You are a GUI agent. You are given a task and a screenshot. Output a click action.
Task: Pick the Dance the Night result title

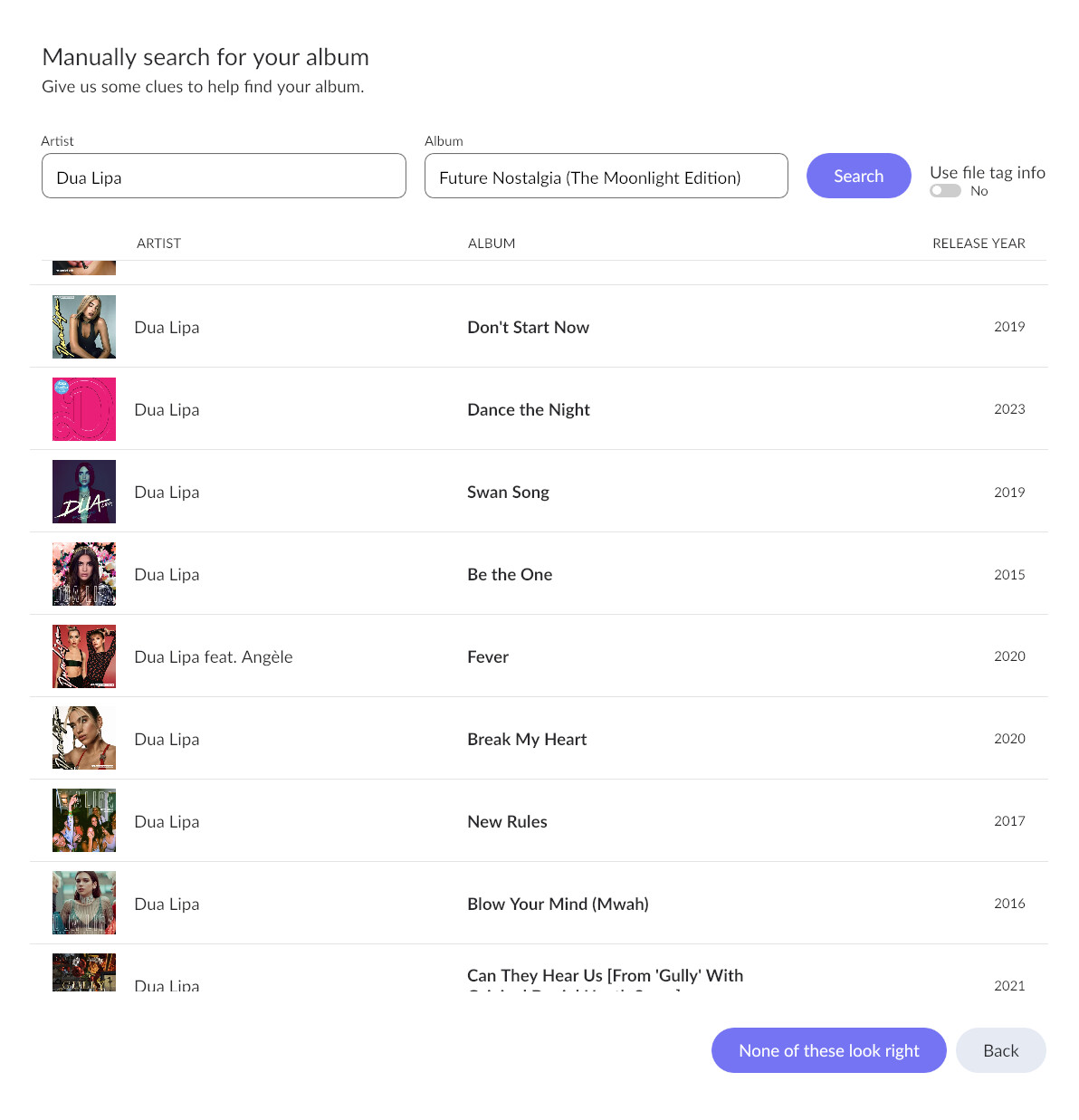[529, 410]
